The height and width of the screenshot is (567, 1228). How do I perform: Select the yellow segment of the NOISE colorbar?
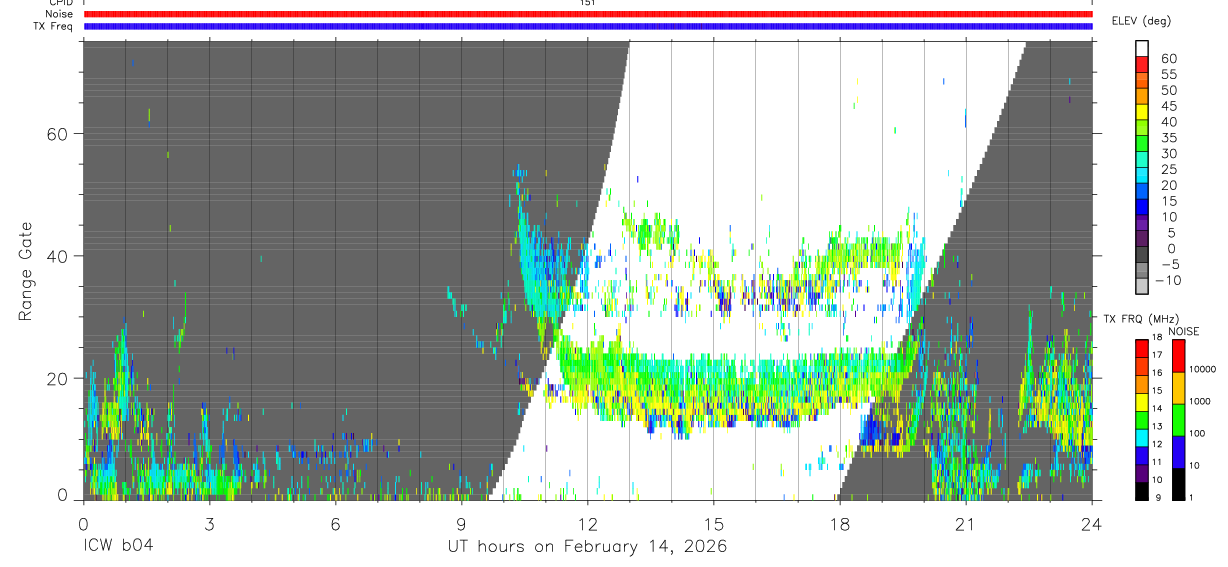click(x=1178, y=388)
